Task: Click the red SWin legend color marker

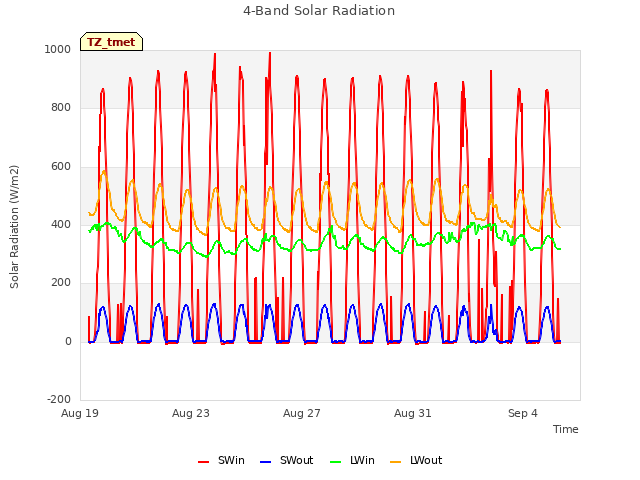Action: (x=203, y=462)
